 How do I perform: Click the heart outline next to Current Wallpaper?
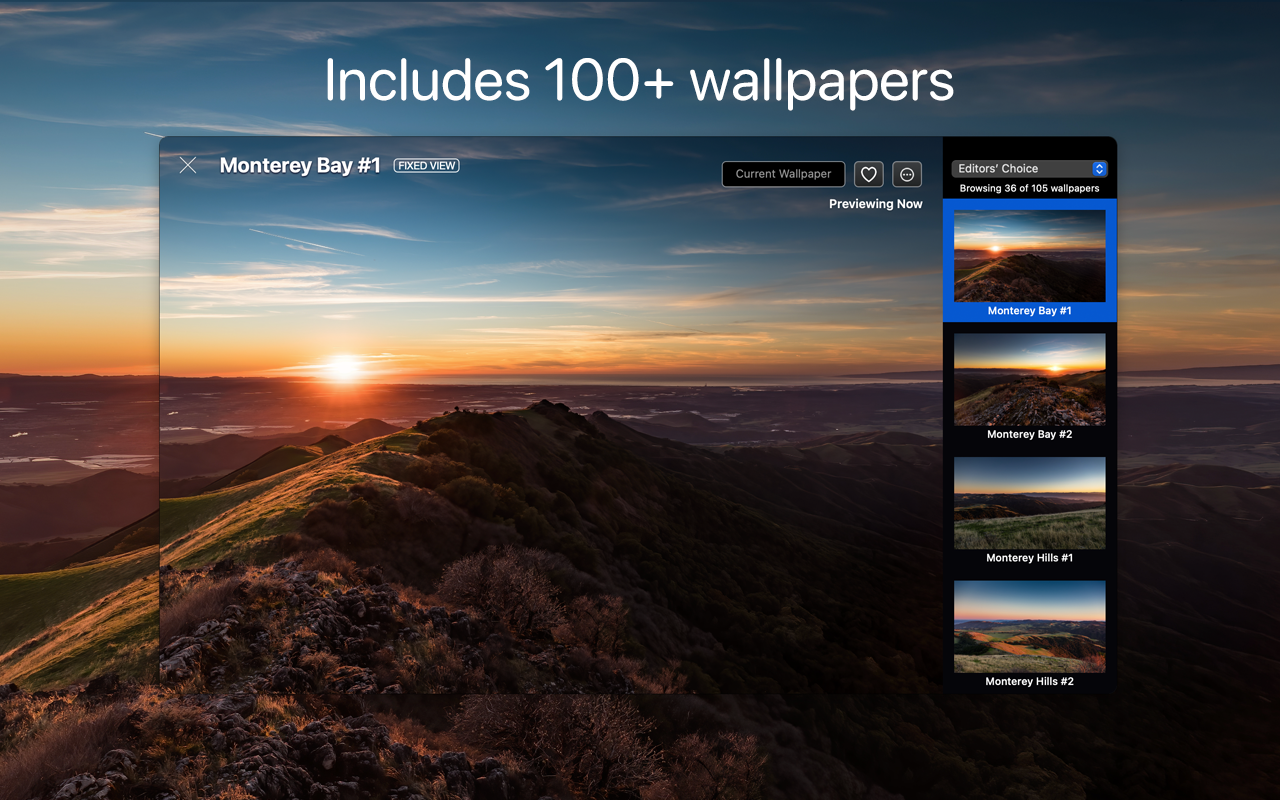(868, 174)
